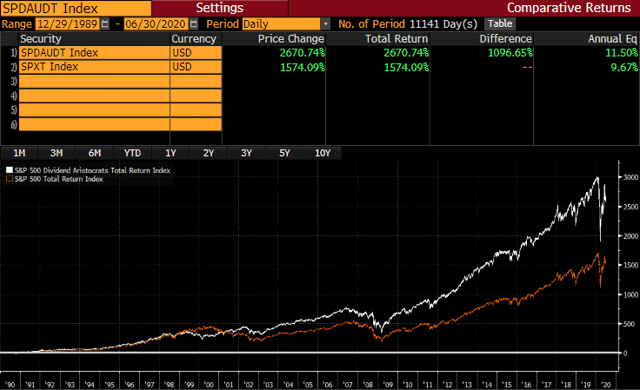
Task: Select 1Y range button
Action: point(171,153)
